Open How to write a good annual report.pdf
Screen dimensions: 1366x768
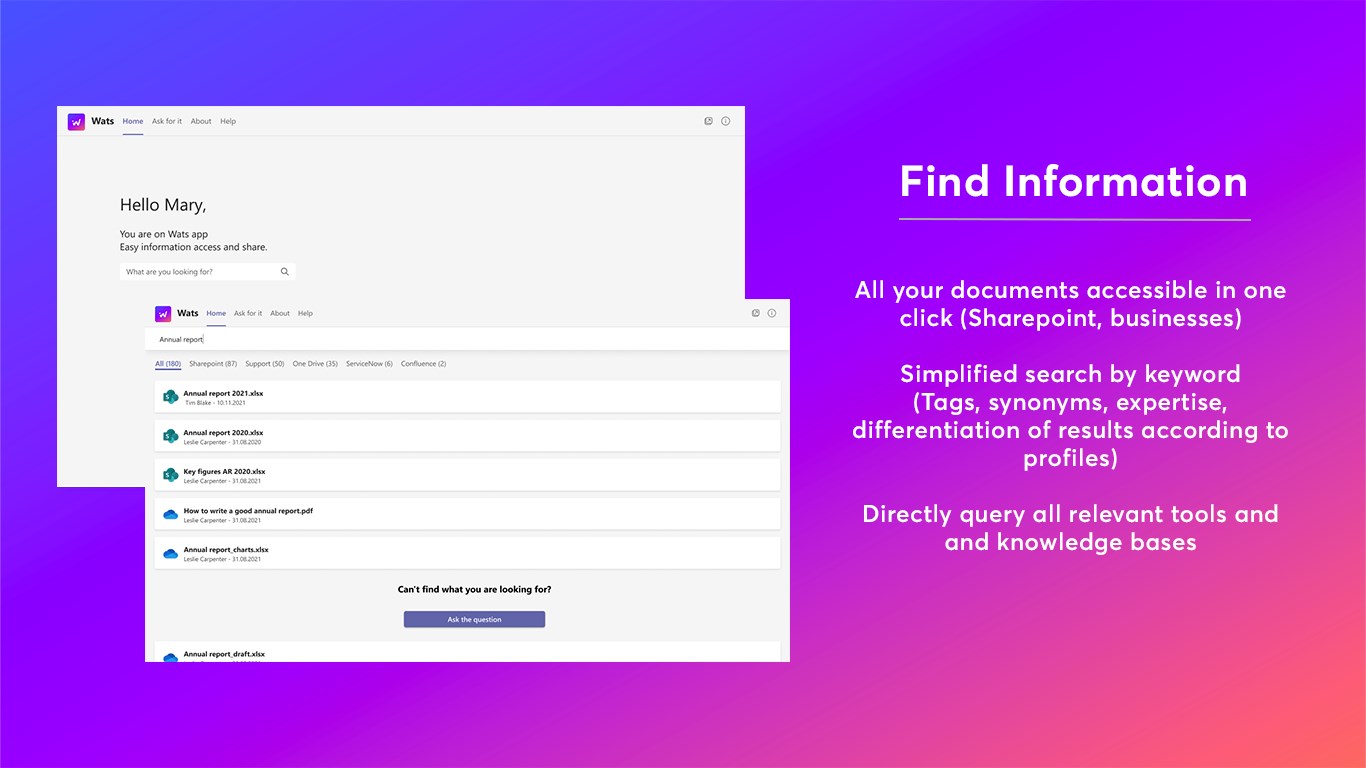(467, 514)
